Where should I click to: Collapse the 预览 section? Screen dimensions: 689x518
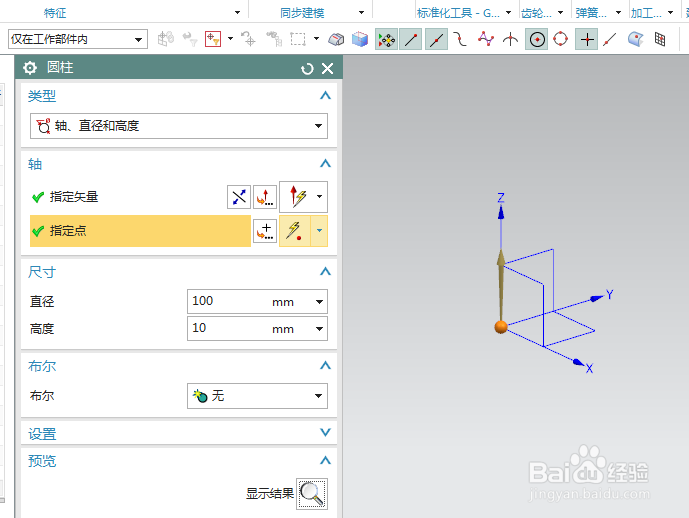tap(325, 460)
